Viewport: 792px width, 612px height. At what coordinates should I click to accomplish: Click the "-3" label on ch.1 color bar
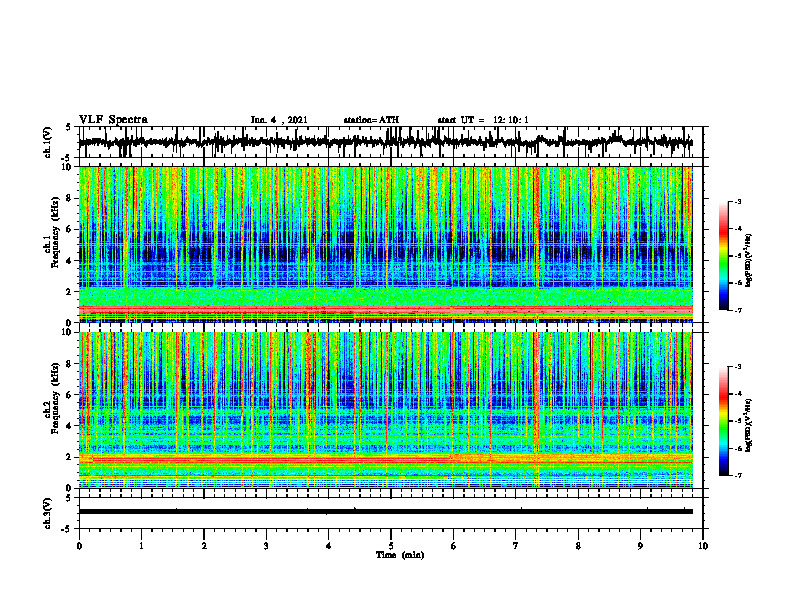738,201
